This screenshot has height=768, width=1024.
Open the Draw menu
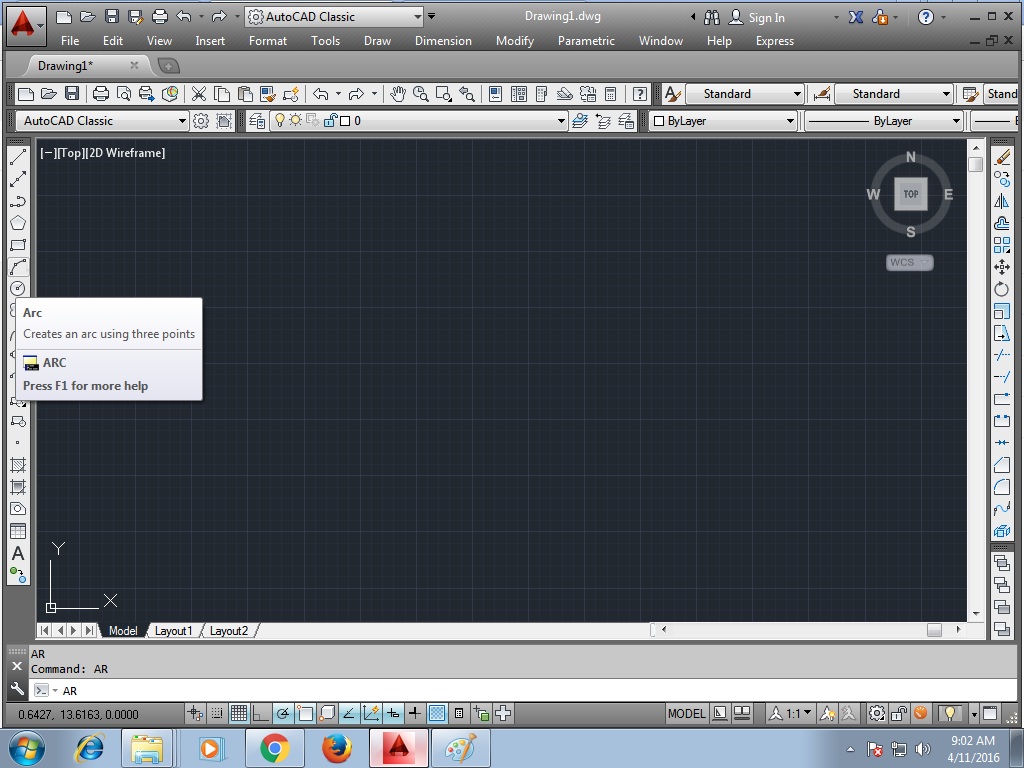pos(377,41)
